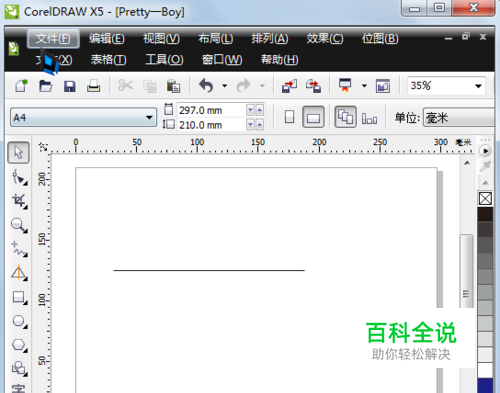Image resolution: width=500 pixels, height=393 pixels.
Task: Pick the Freehand drawing tool
Action: click(x=19, y=249)
